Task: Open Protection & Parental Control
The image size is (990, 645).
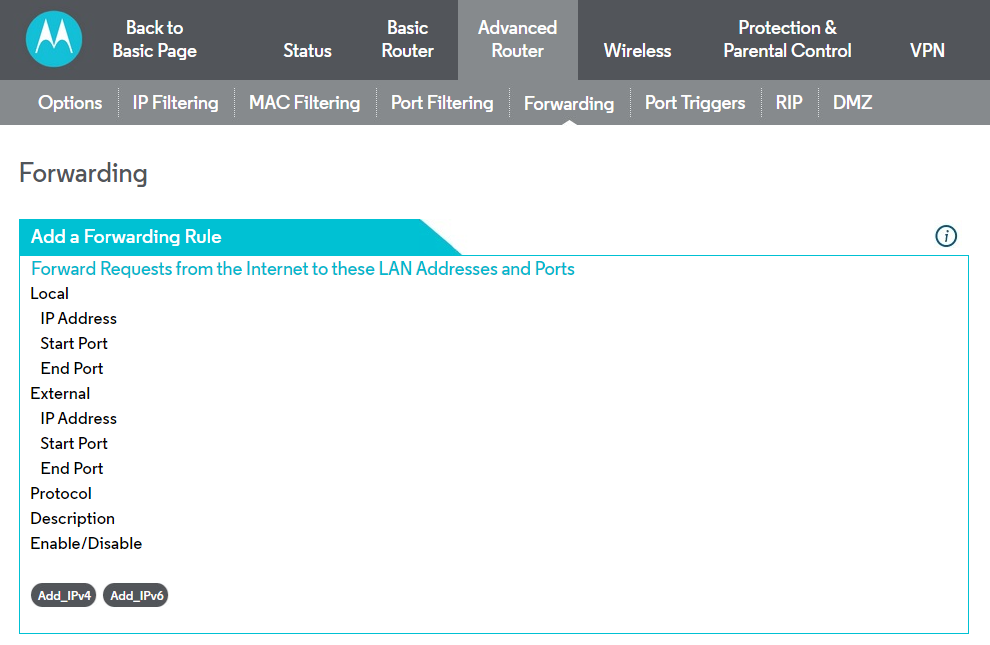Action: click(787, 40)
